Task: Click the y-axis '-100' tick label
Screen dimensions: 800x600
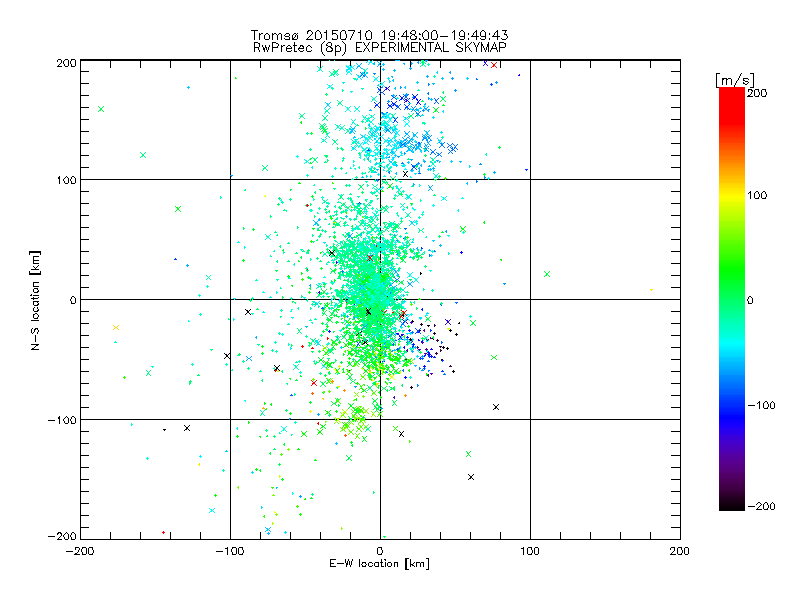Action: point(62,420)
